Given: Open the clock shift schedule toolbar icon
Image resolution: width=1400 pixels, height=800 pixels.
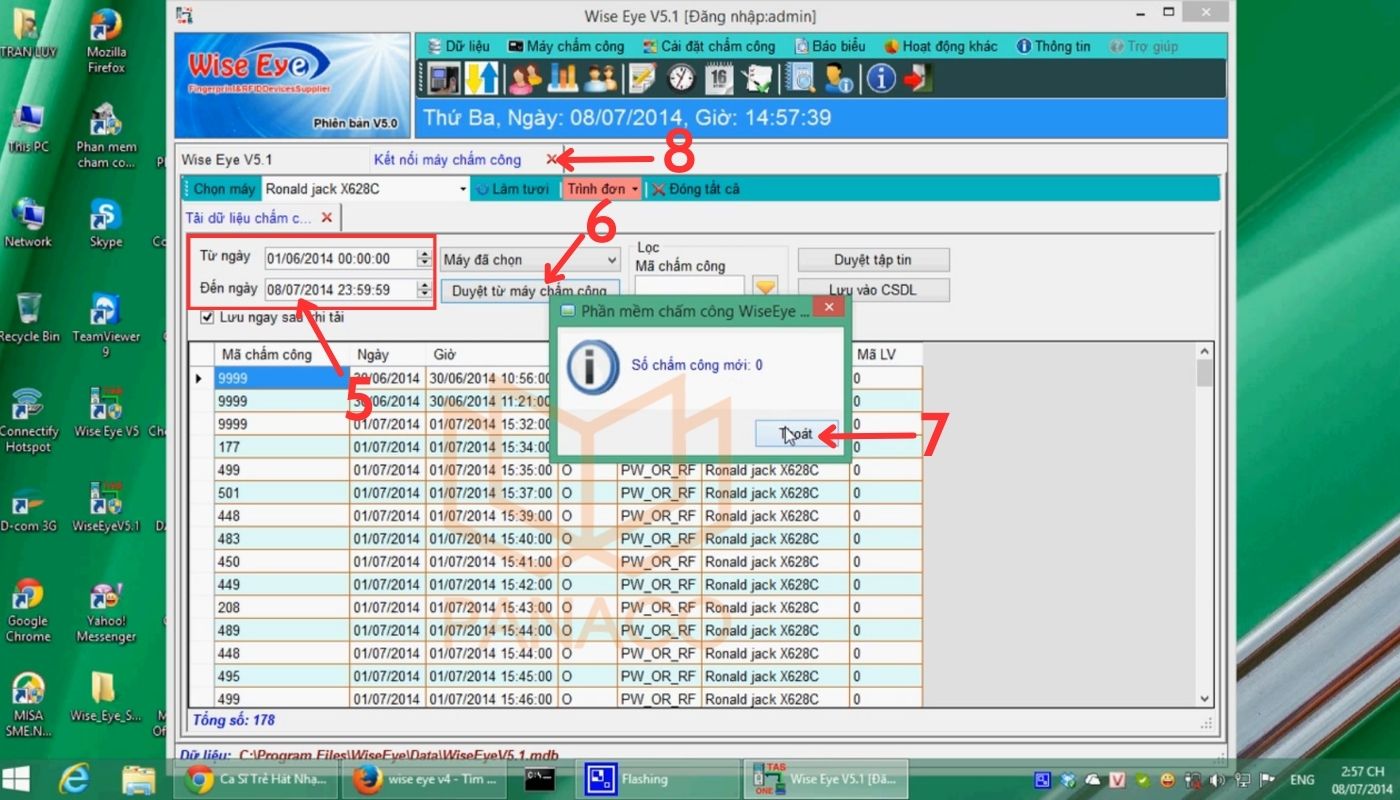Looking at the screenshot, I should click(681, 78).
